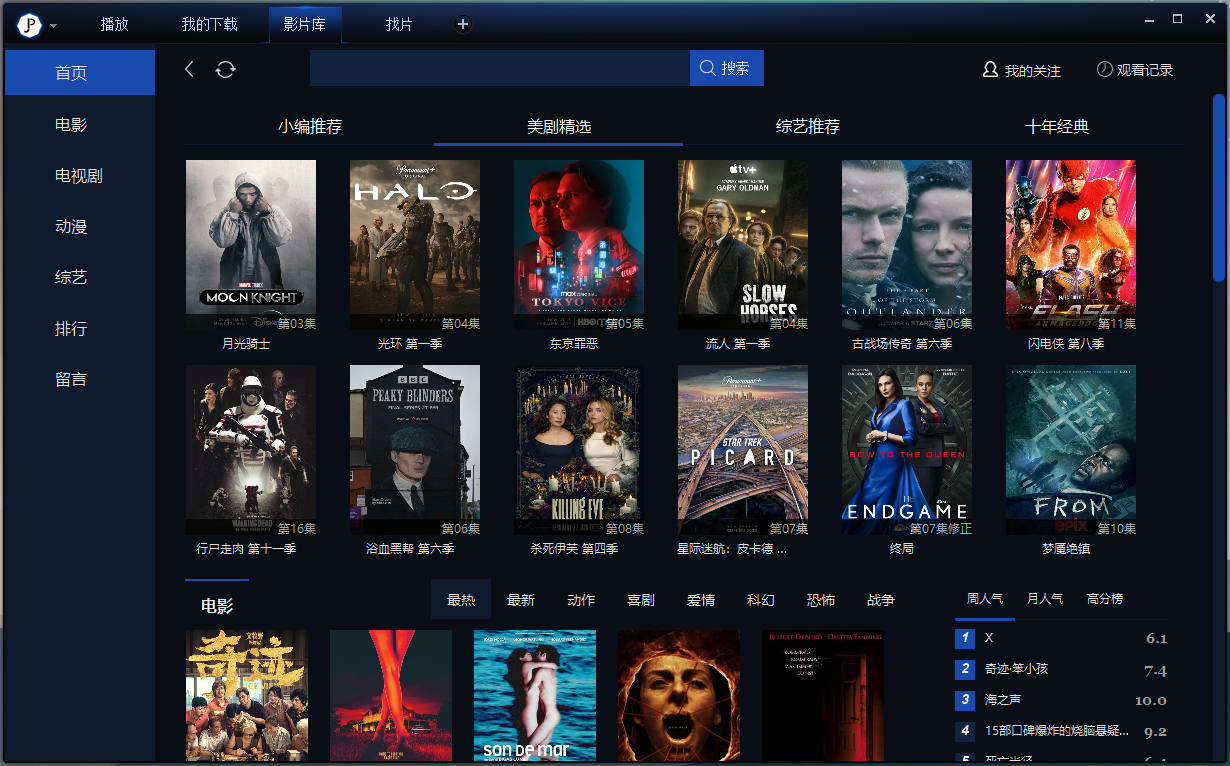Open 十年经典 category tab
Screen dimensions: 1230x766
click(1057, 127)
